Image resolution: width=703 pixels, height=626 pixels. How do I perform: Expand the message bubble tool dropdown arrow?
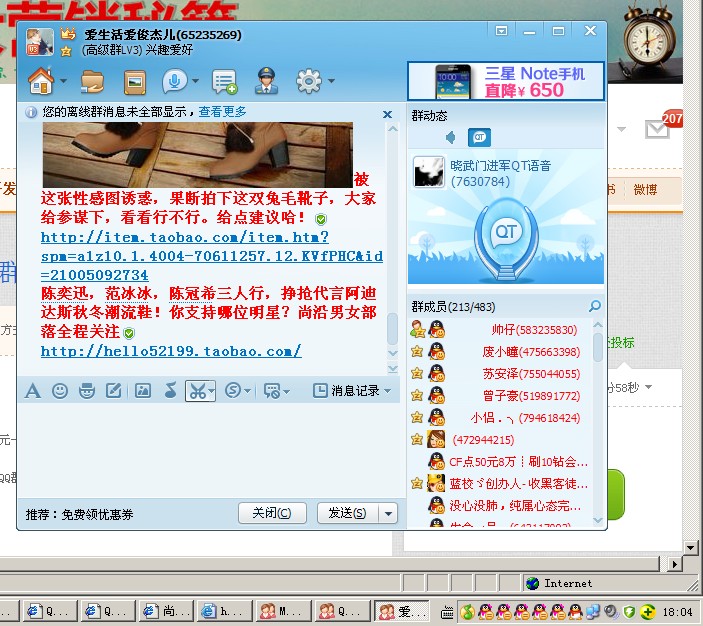(x=287, y=392)
